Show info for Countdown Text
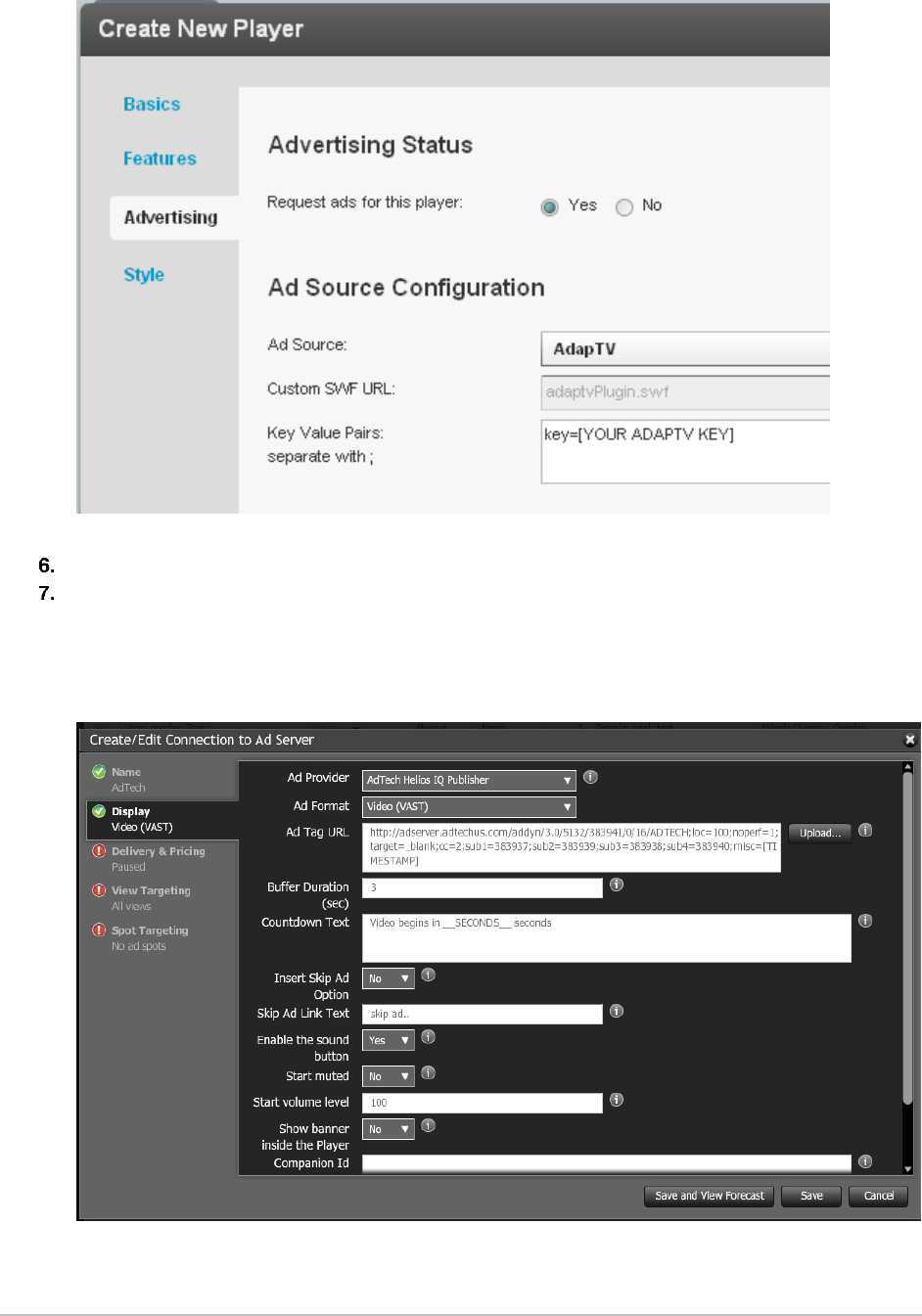Viewport: 922px width, 1316px height. pos(865,921)
